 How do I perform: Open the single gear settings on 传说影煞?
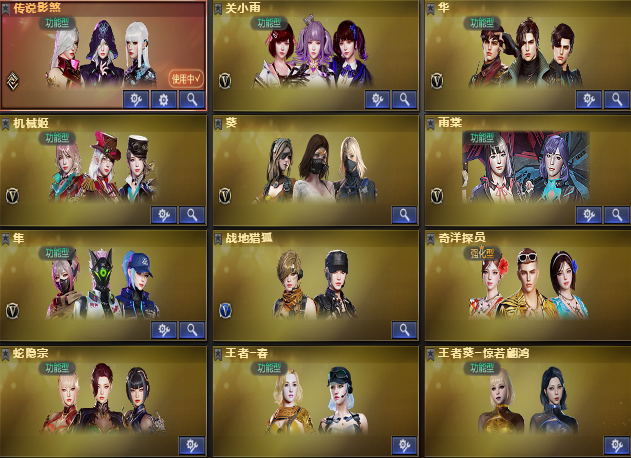[x=164, y=99]
